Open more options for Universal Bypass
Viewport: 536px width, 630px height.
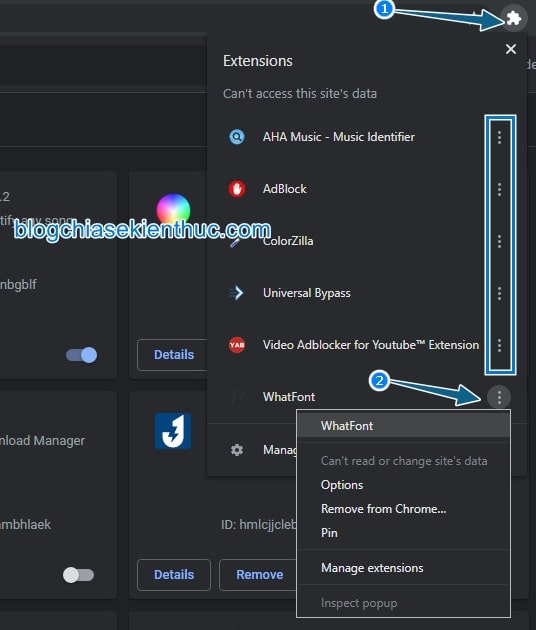pyautogui.click(x=499, y=293)
